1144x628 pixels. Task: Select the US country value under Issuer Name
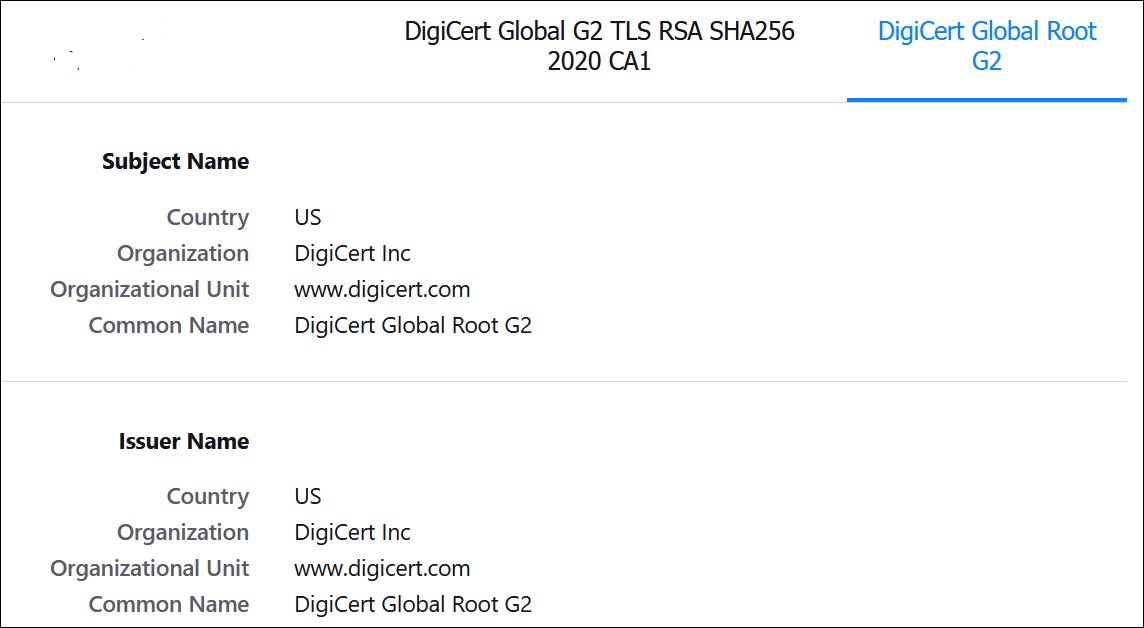coord(307,496)
